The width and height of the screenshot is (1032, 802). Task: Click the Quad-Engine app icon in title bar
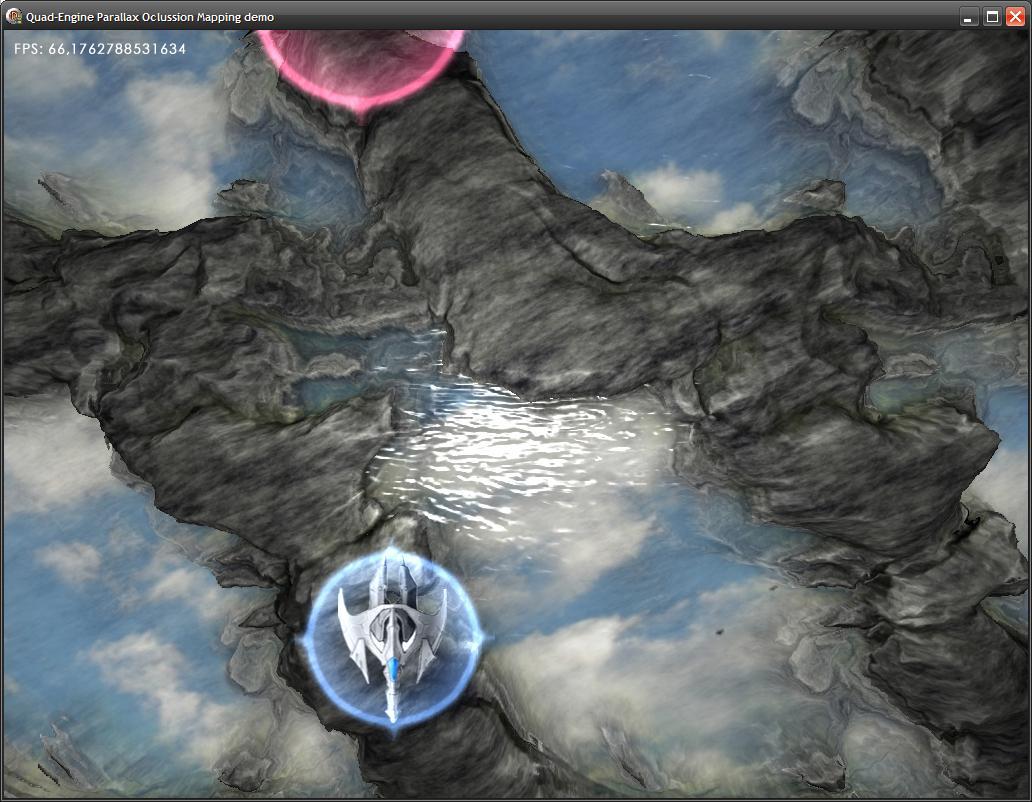pyautogui.click(x=13, y=16)
